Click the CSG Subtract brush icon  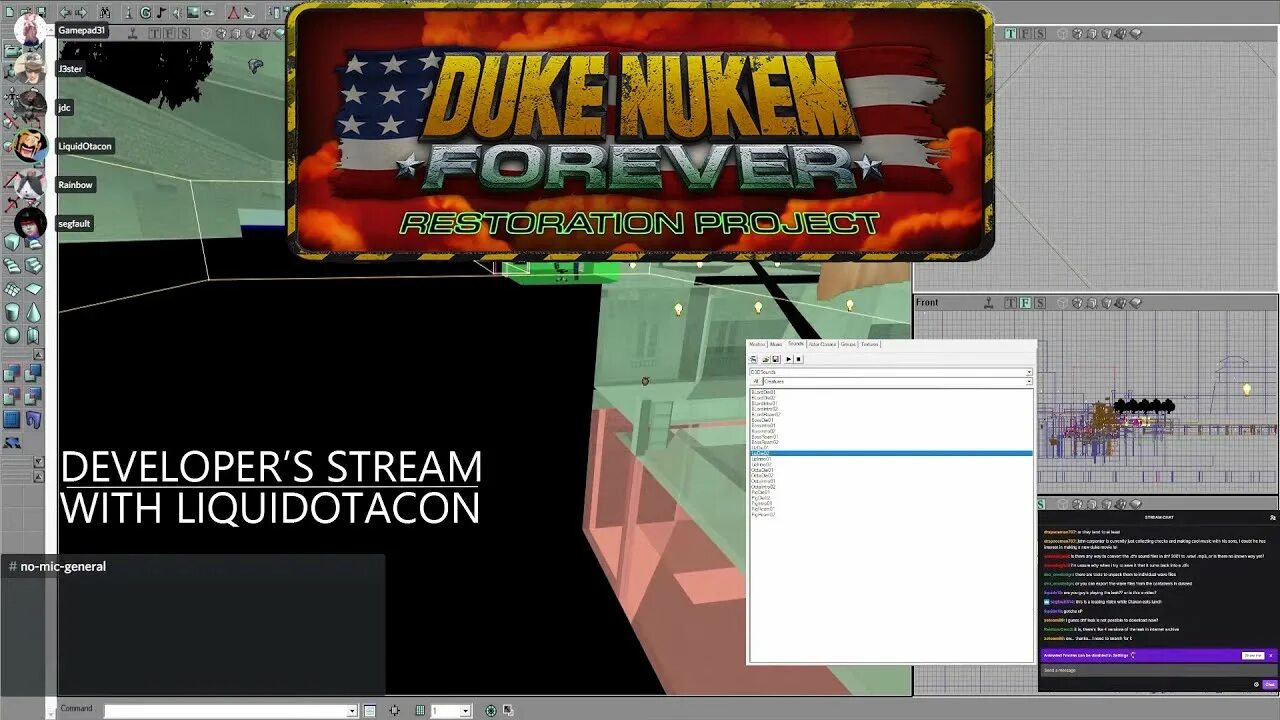coord(33,372)
